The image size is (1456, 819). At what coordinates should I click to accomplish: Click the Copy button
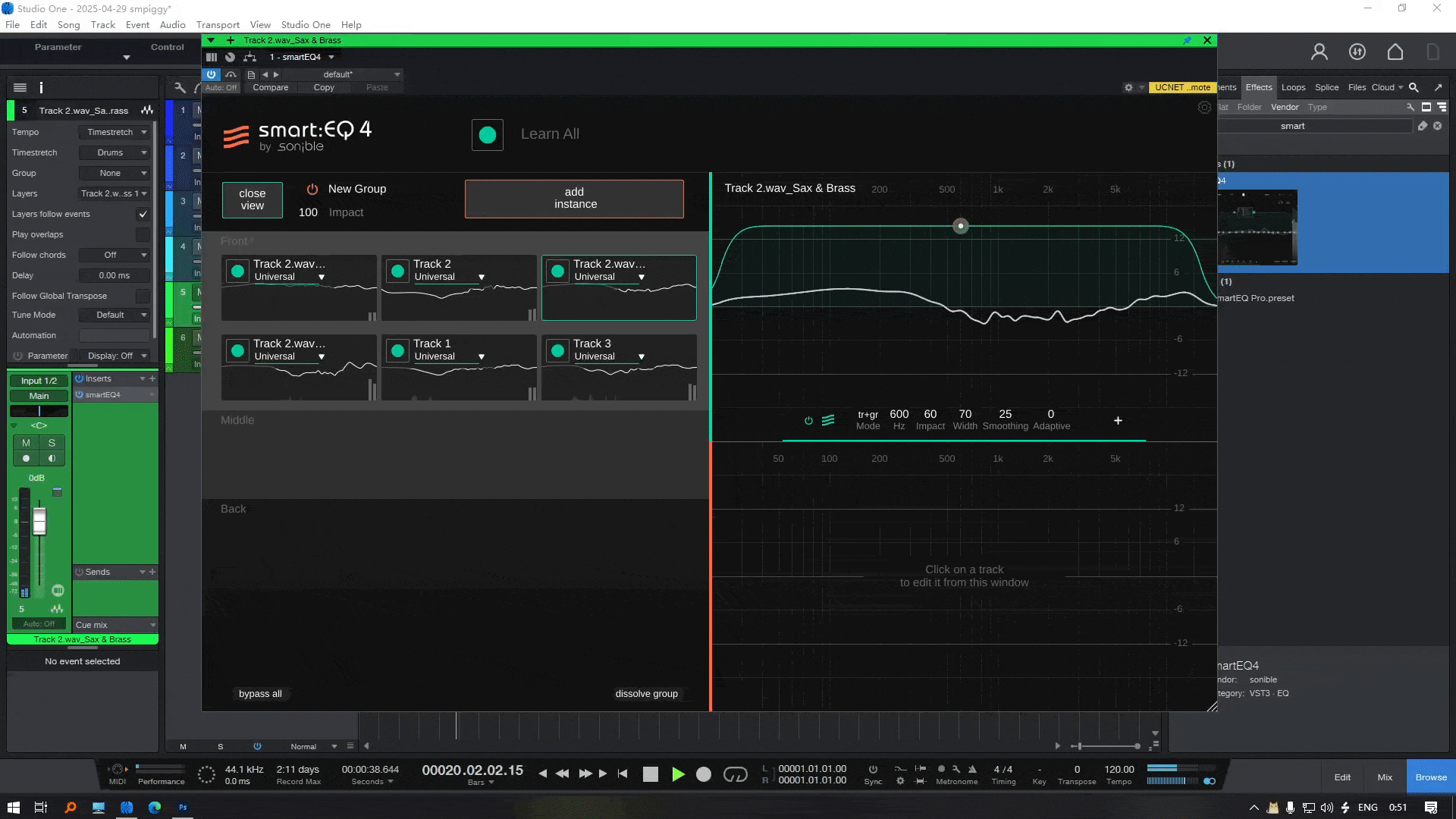tap(324, 88)
